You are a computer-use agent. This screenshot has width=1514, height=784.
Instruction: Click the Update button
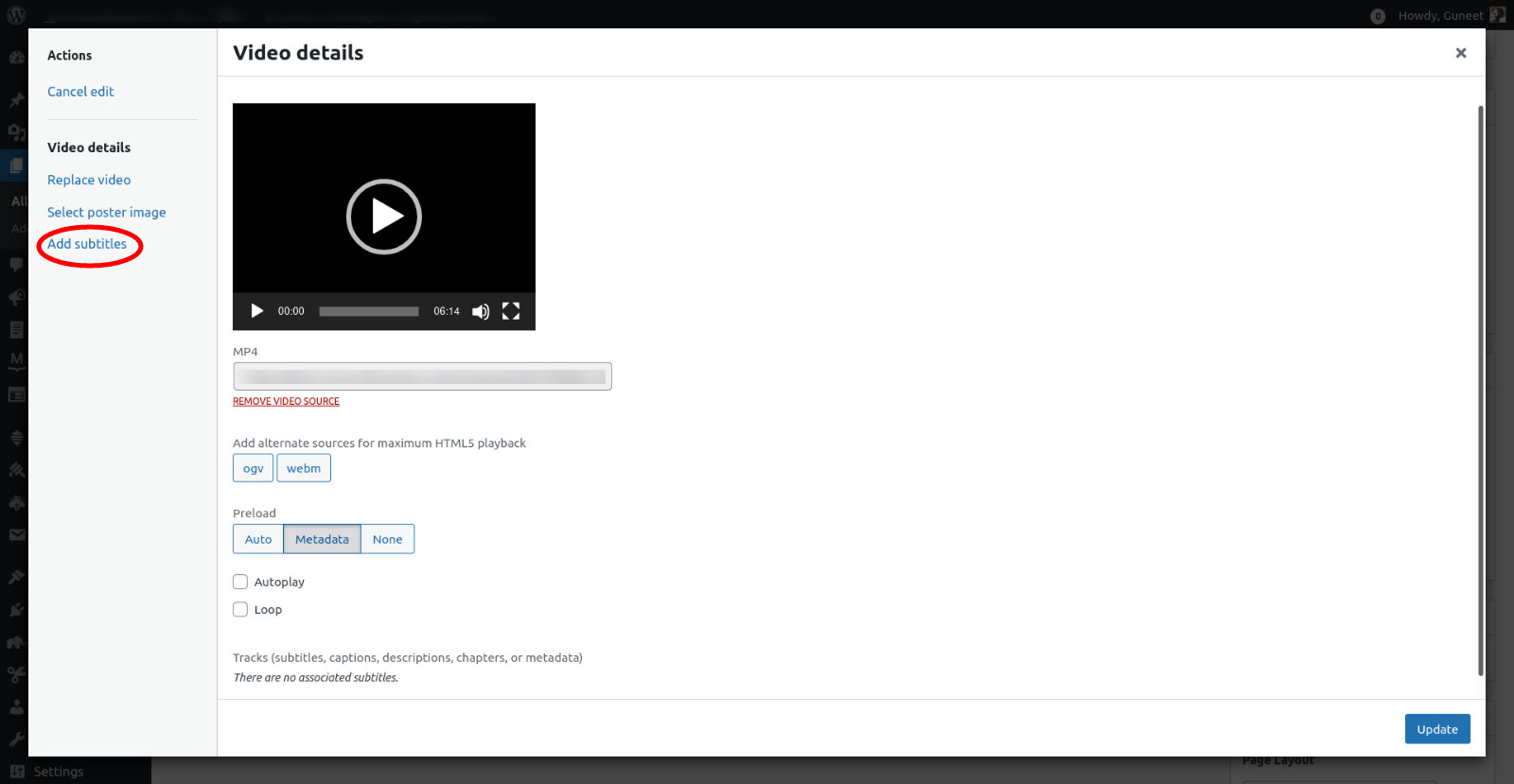[x=1437, y=729]
